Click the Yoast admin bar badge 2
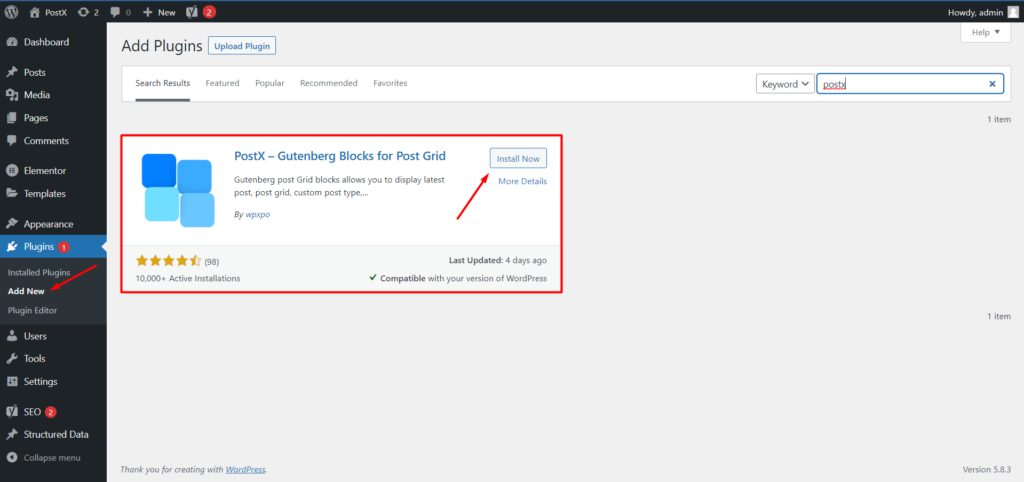The height and width of the screenshot is (482, 1024). click(x=209, y=12)
